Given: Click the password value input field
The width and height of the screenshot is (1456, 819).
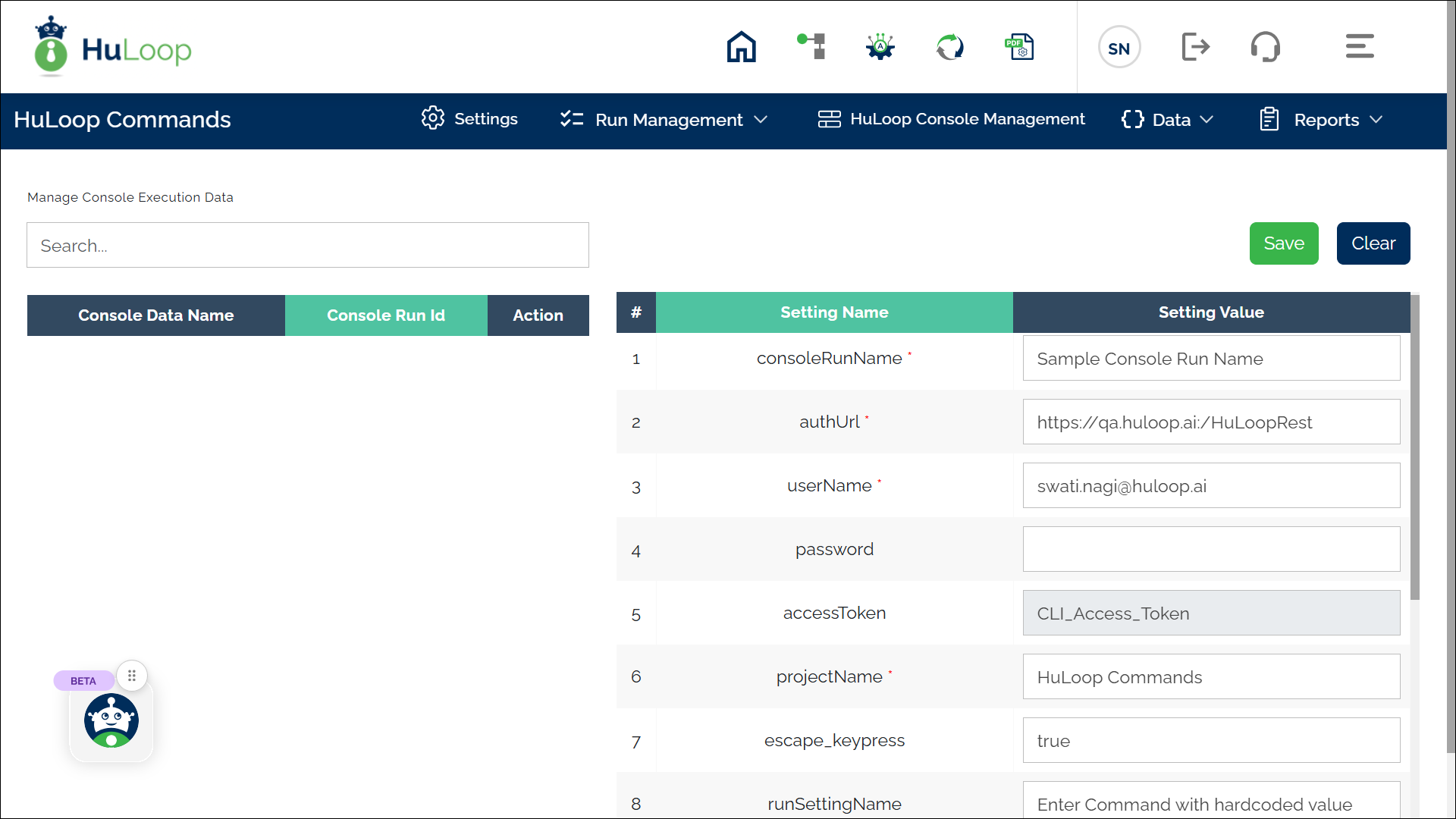Looking at the screenshot, I should [x=1211, y=549].
